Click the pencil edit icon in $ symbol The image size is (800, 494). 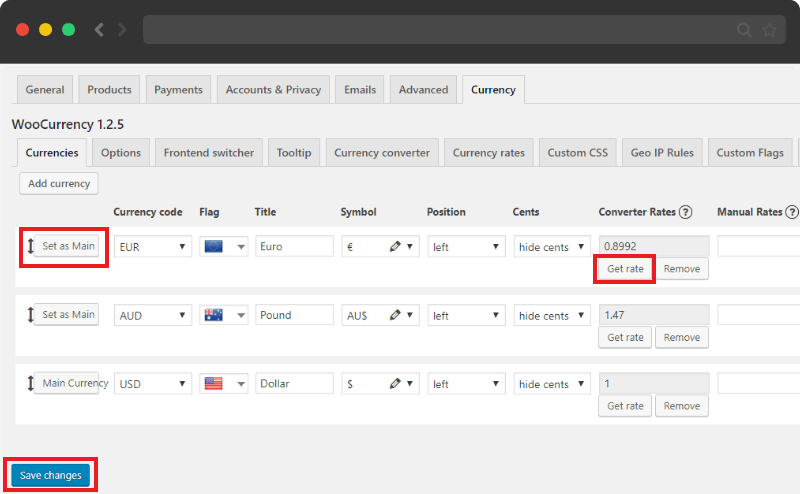pos(395,384)
